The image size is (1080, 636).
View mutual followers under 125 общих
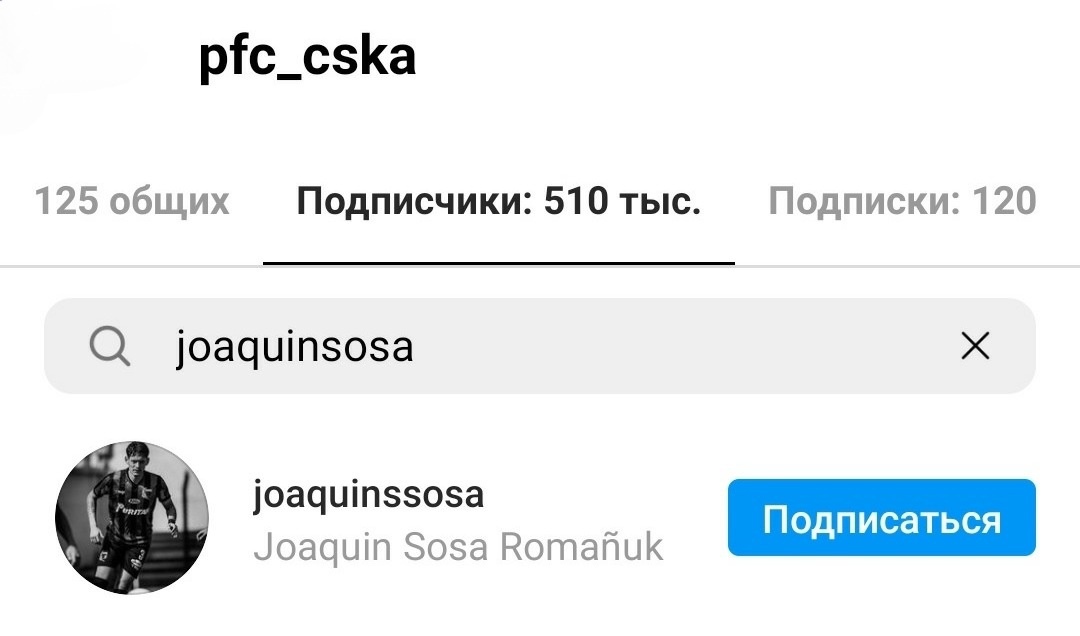[132, 201]
